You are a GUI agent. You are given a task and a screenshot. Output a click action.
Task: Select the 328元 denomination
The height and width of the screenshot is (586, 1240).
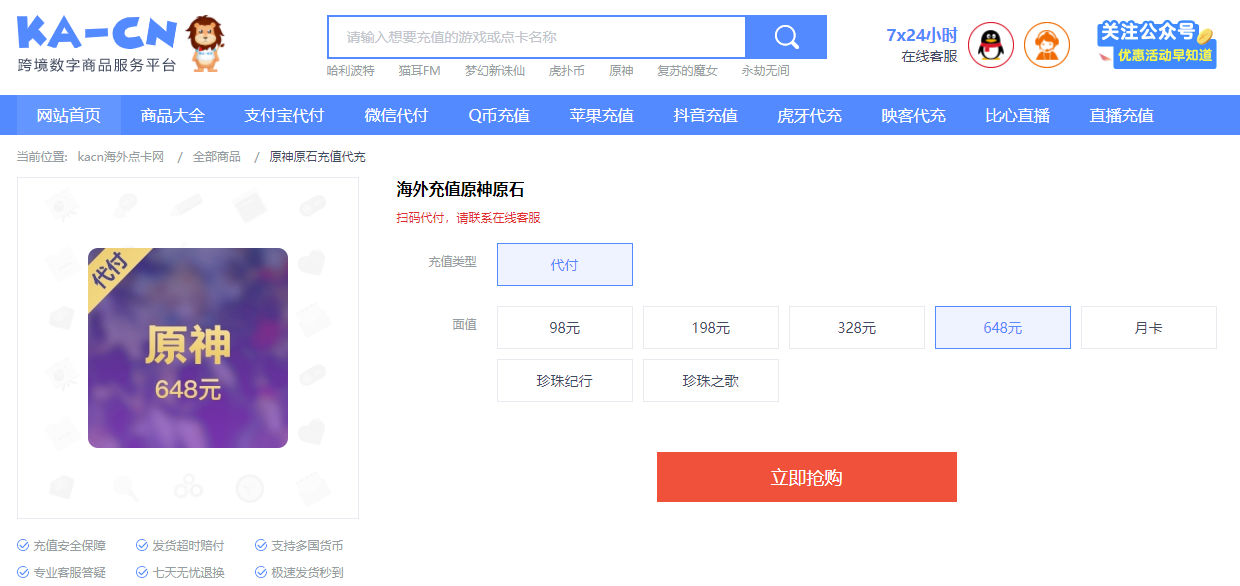pos(857,328)
